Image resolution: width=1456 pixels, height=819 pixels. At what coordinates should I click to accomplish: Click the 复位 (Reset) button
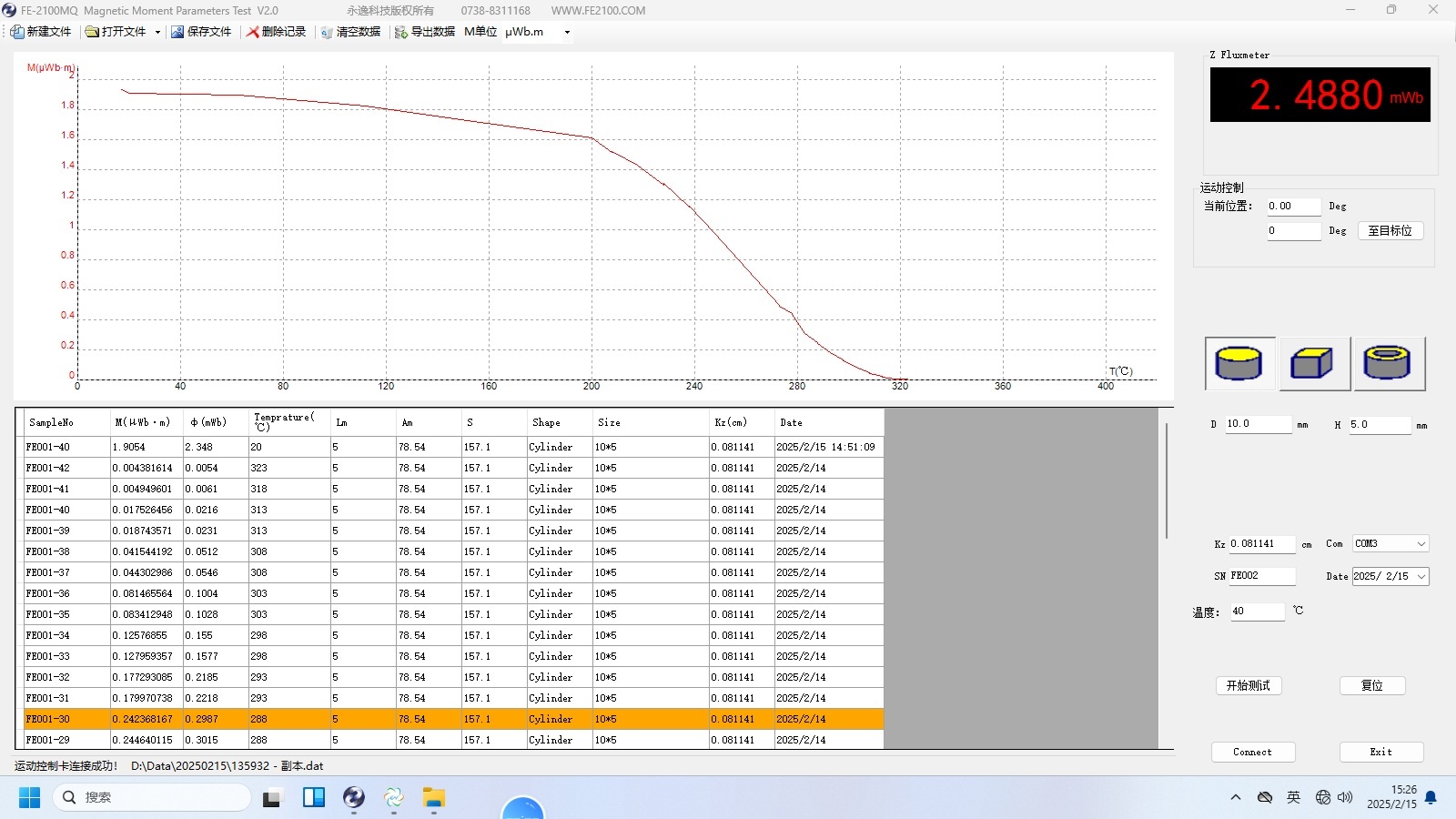(x=1372, y=686)
